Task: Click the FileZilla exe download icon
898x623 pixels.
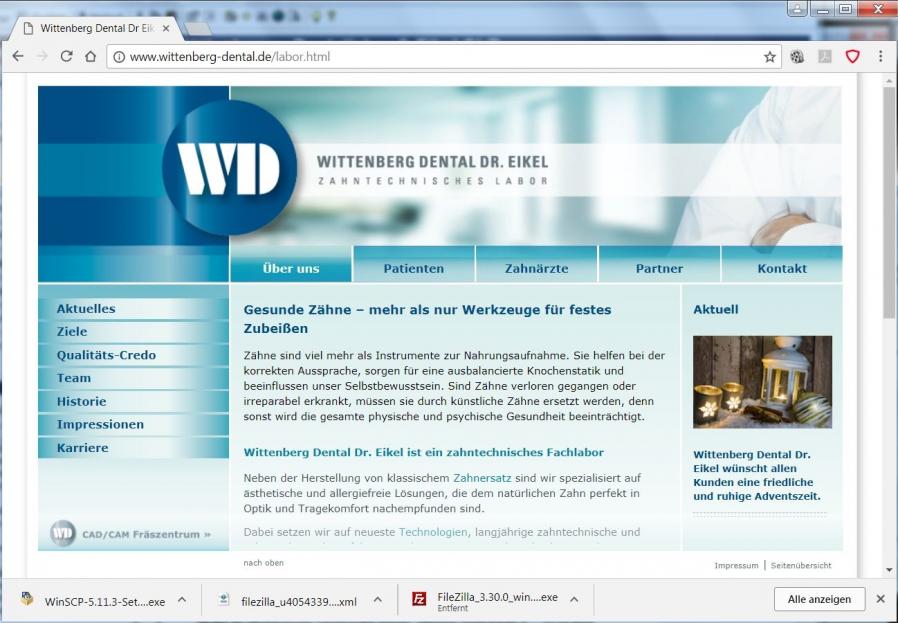Action: tap(419, 599)
